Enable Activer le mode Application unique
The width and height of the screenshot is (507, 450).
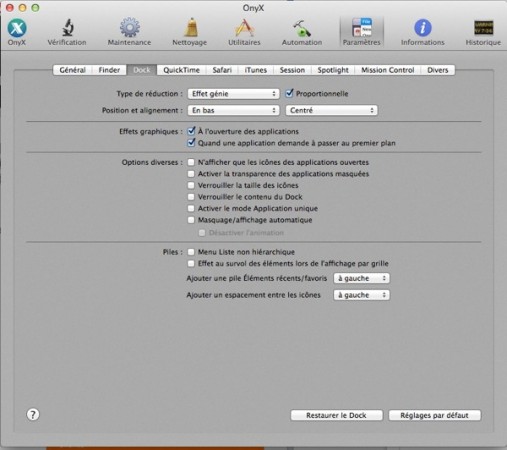pyautogui.click(x=191, y=208)
